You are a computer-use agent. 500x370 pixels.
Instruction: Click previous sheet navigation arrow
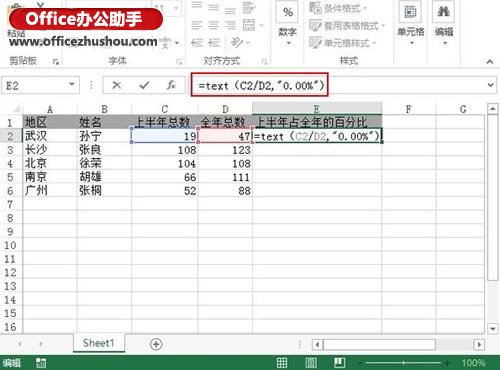pos(20,344)
